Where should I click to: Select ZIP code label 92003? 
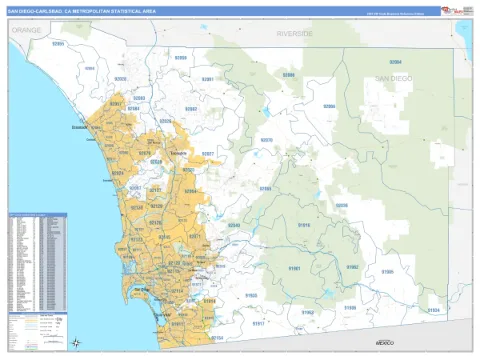[139, 98]
